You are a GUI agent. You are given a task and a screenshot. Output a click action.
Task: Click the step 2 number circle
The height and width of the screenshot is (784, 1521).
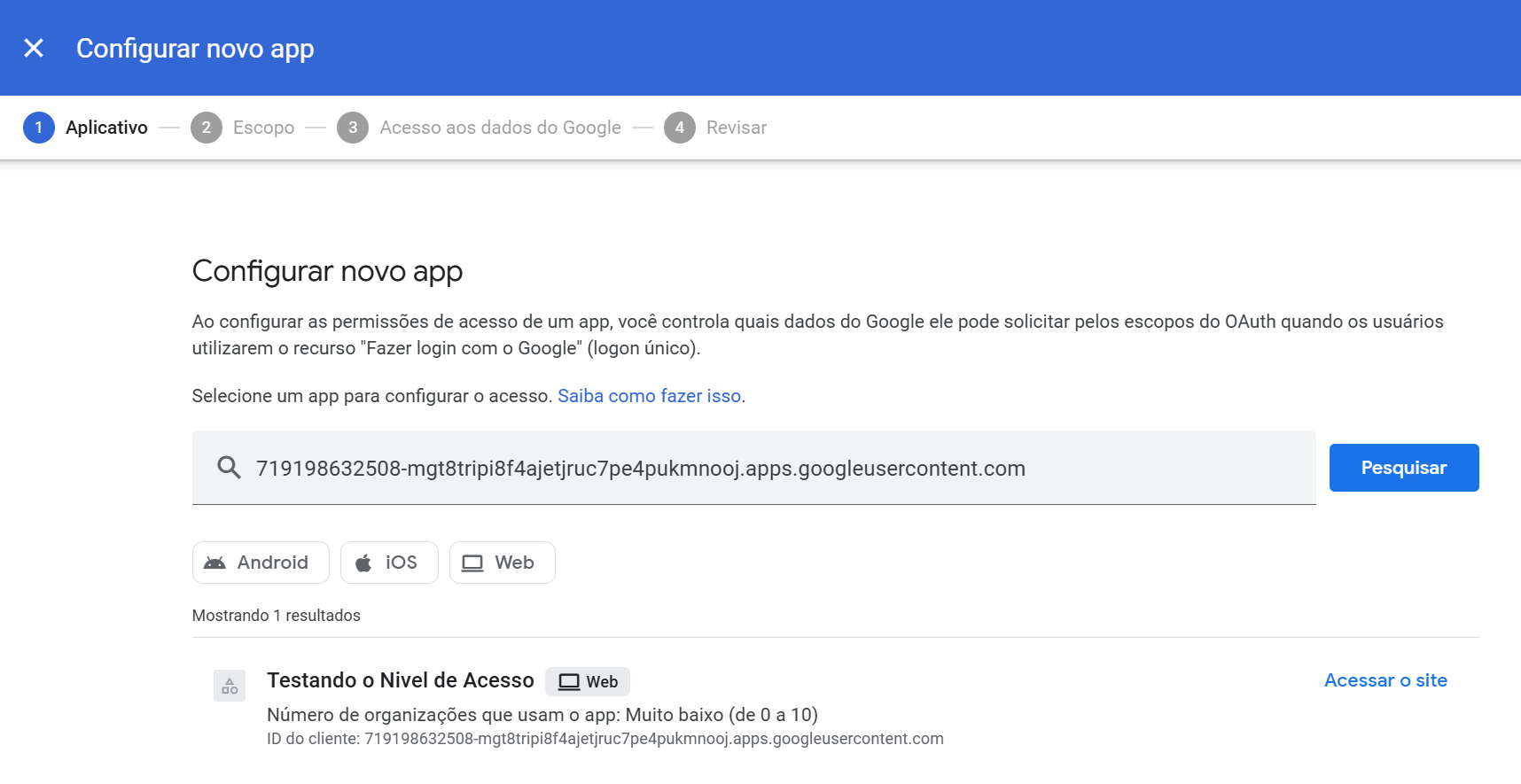coord(207,128)
